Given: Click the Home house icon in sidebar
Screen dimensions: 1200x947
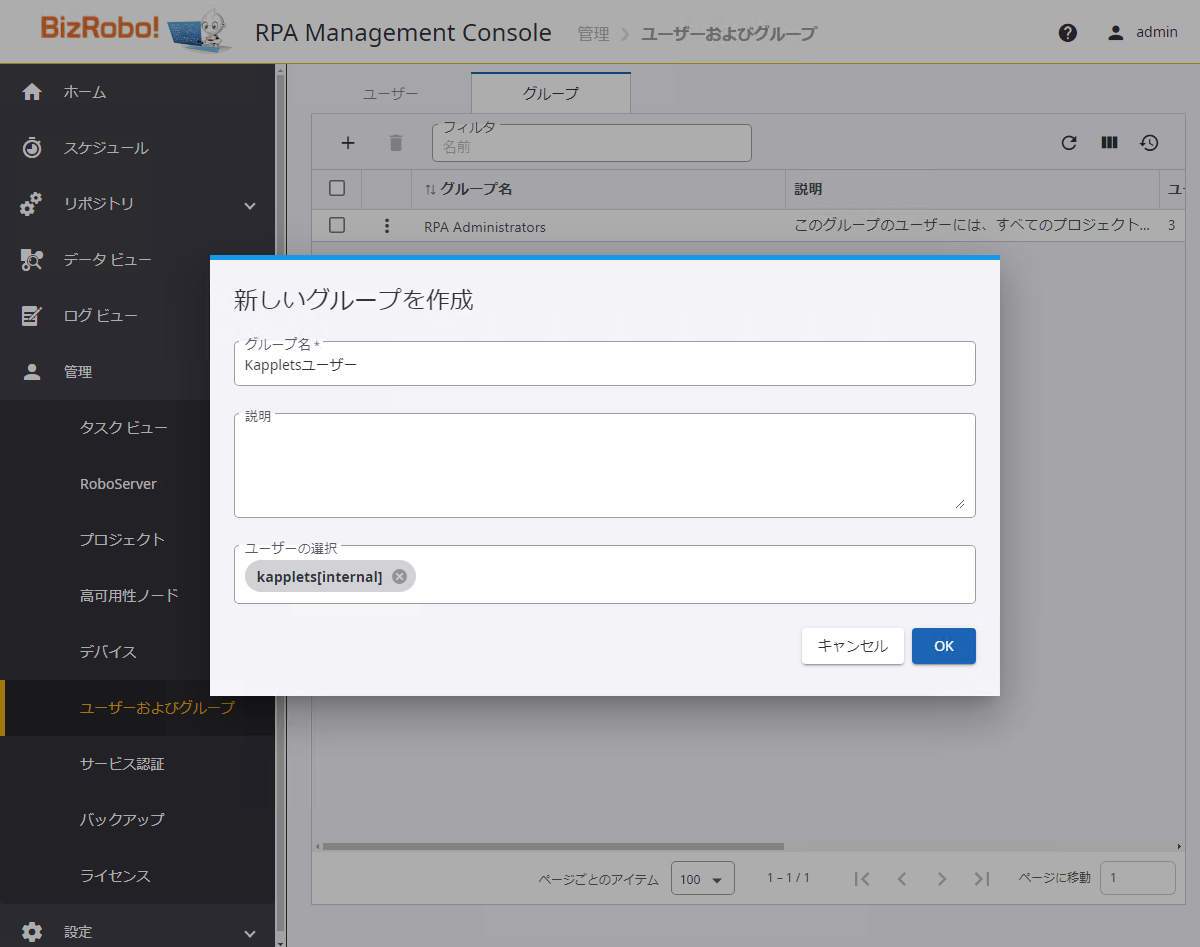Looking at the screenshot, I should pyautogui.click(x=32, y=92).
